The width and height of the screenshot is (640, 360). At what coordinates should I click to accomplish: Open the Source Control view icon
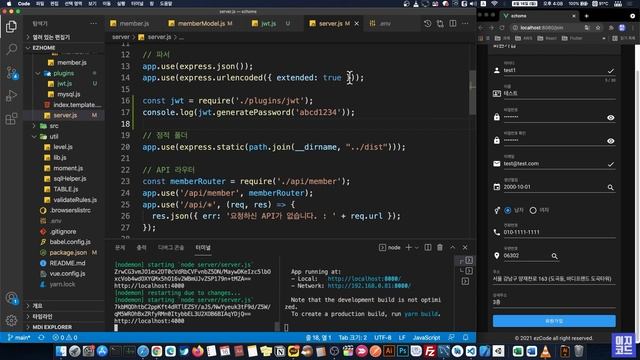pyautogui.click(x=11, y=73)
